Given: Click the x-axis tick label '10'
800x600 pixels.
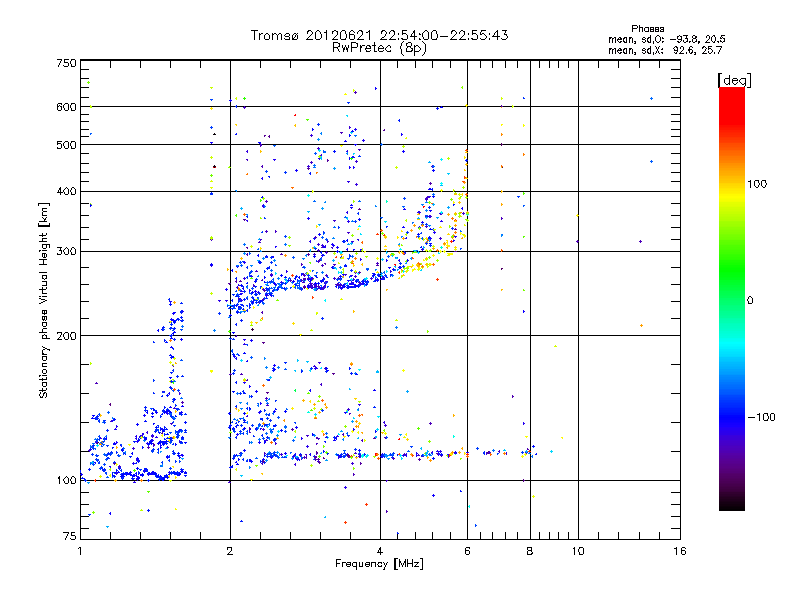Looking at the screenshot, I should (578, 551).
